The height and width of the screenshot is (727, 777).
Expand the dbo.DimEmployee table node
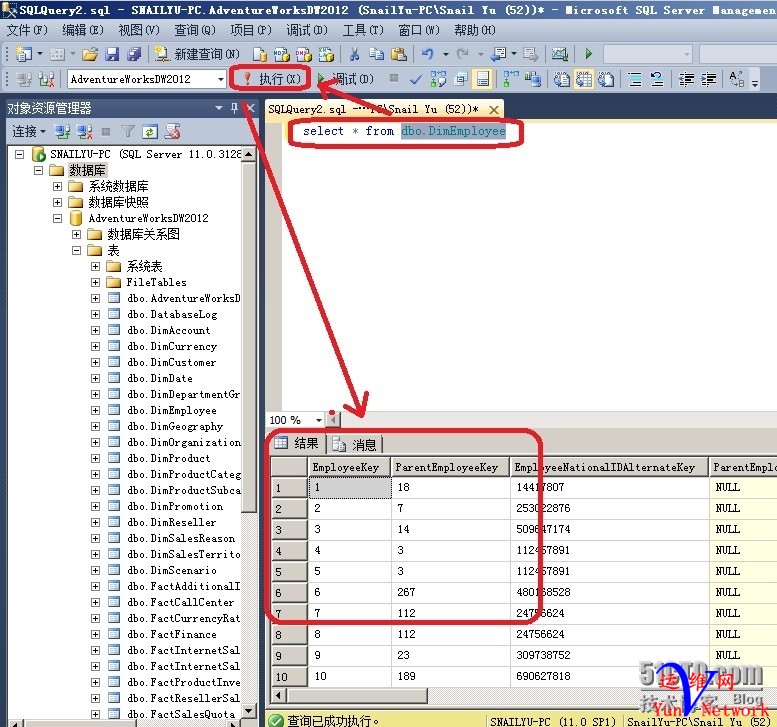point(96,410)
